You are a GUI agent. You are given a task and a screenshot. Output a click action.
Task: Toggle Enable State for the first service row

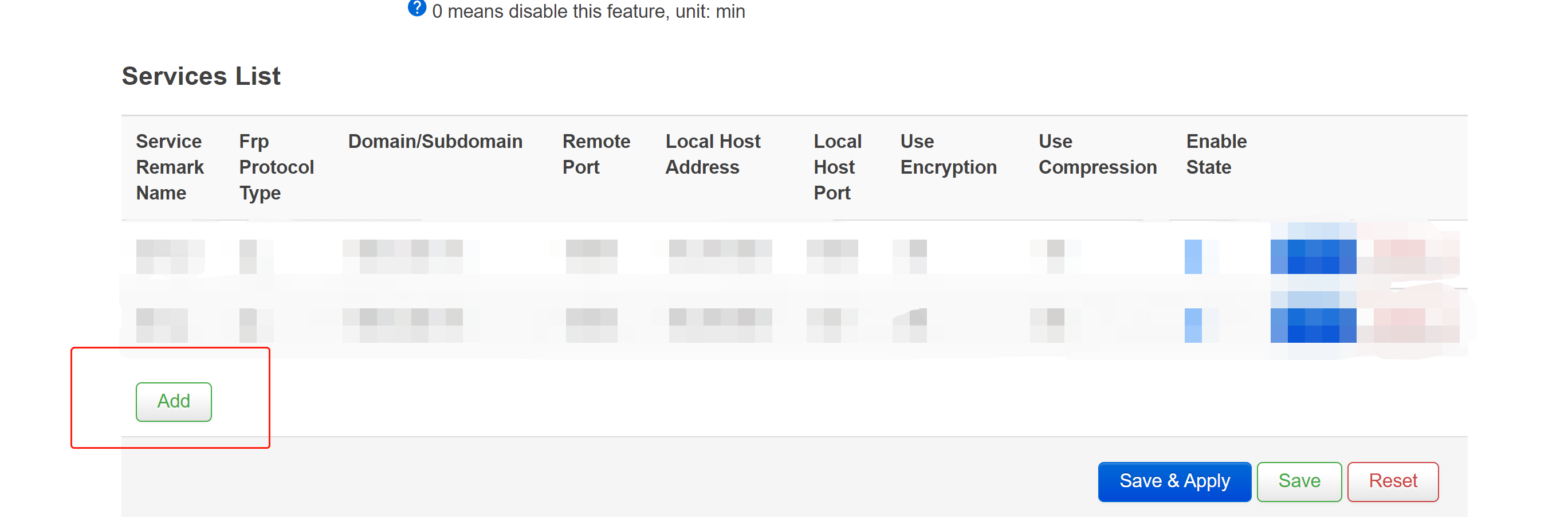[1193, 256]
